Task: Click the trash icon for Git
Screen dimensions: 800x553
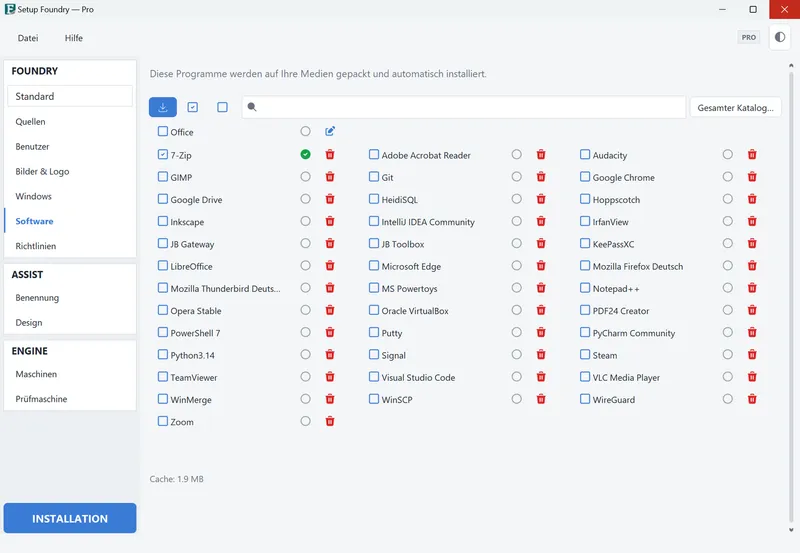Action: [541, 177]
